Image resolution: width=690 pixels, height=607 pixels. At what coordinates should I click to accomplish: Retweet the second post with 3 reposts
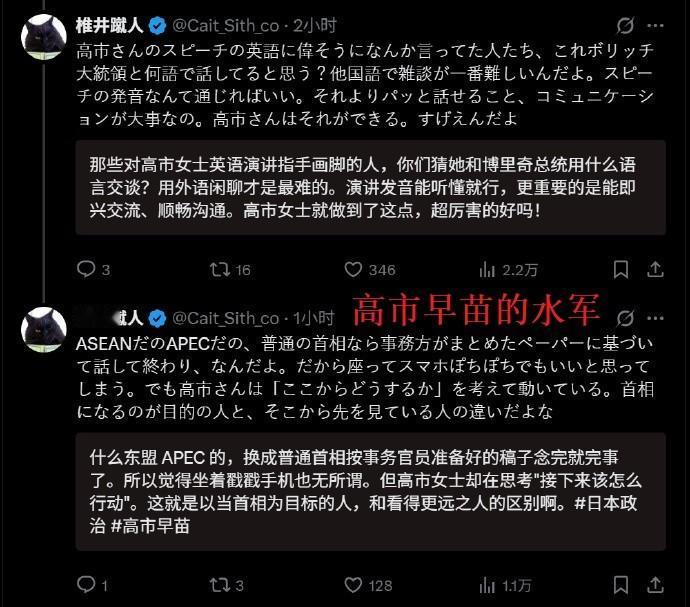coord(227,585)
